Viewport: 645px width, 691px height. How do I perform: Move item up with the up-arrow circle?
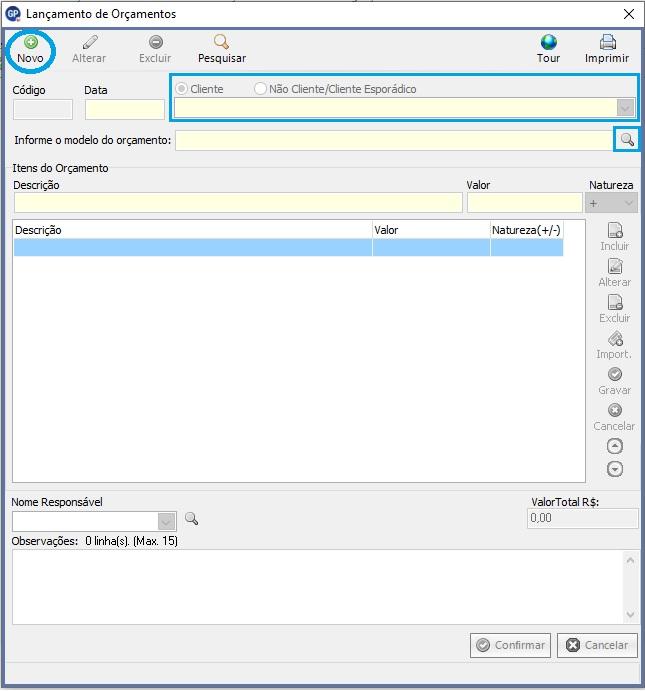click(x=615, y=446)
